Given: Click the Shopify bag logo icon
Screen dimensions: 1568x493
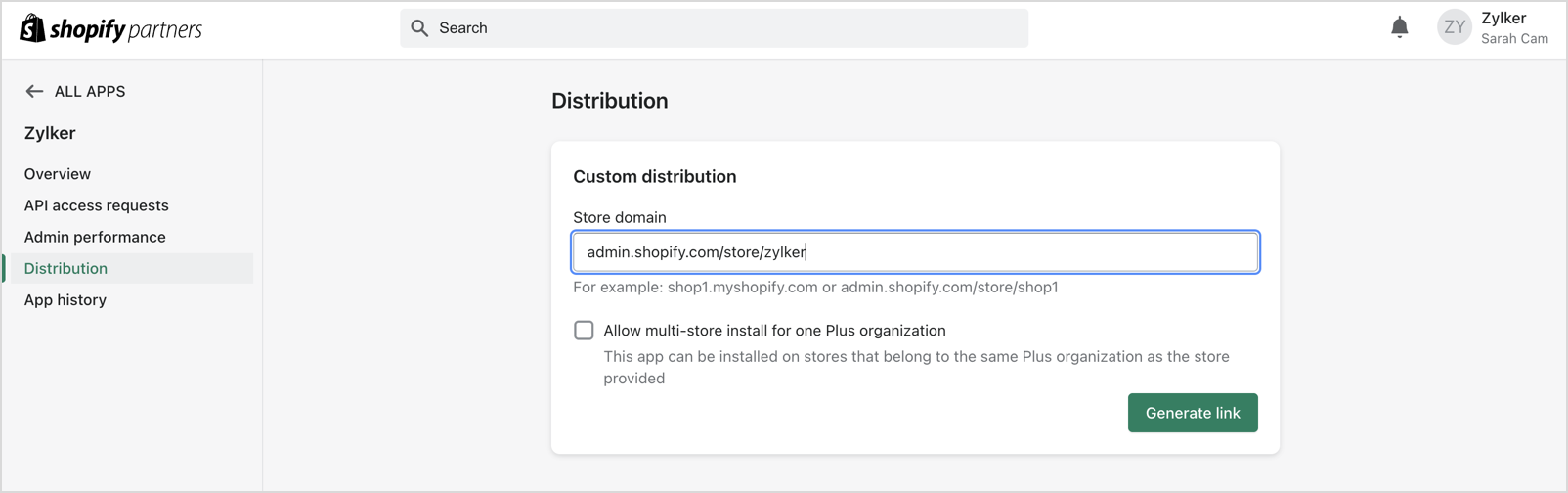Looking at the screenshot, I should click(32, 28).
